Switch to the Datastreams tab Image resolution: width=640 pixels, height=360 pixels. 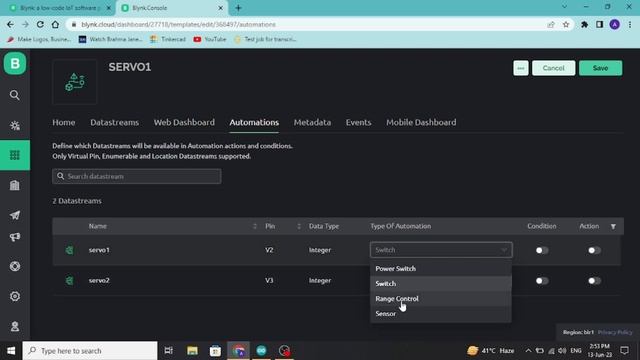pyautogui.click(x=114, y=122)
